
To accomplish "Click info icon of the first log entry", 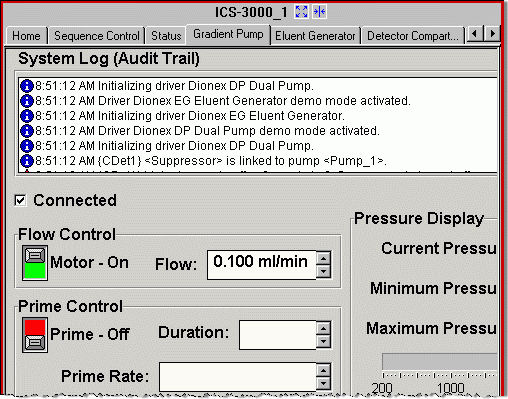I will (27, 86).
